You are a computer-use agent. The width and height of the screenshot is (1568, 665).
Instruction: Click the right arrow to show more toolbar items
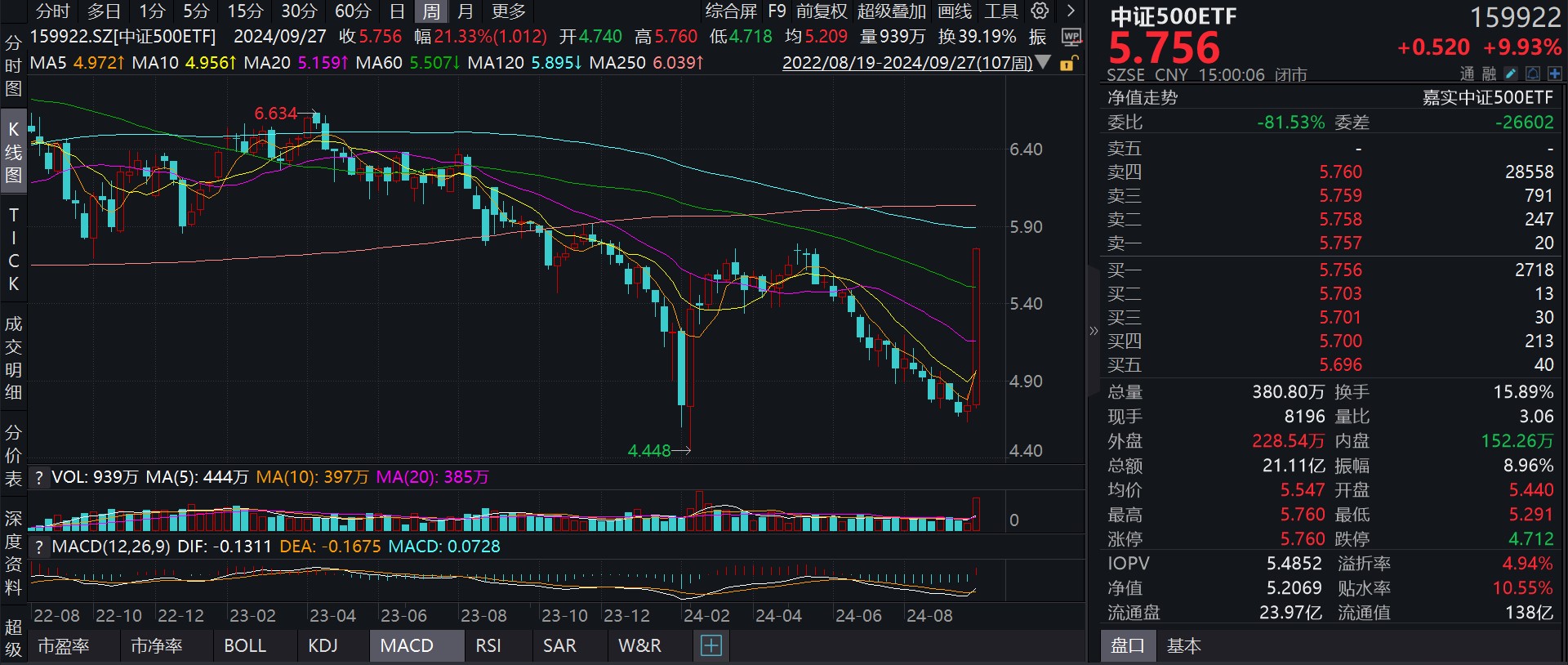point(1071,11)
